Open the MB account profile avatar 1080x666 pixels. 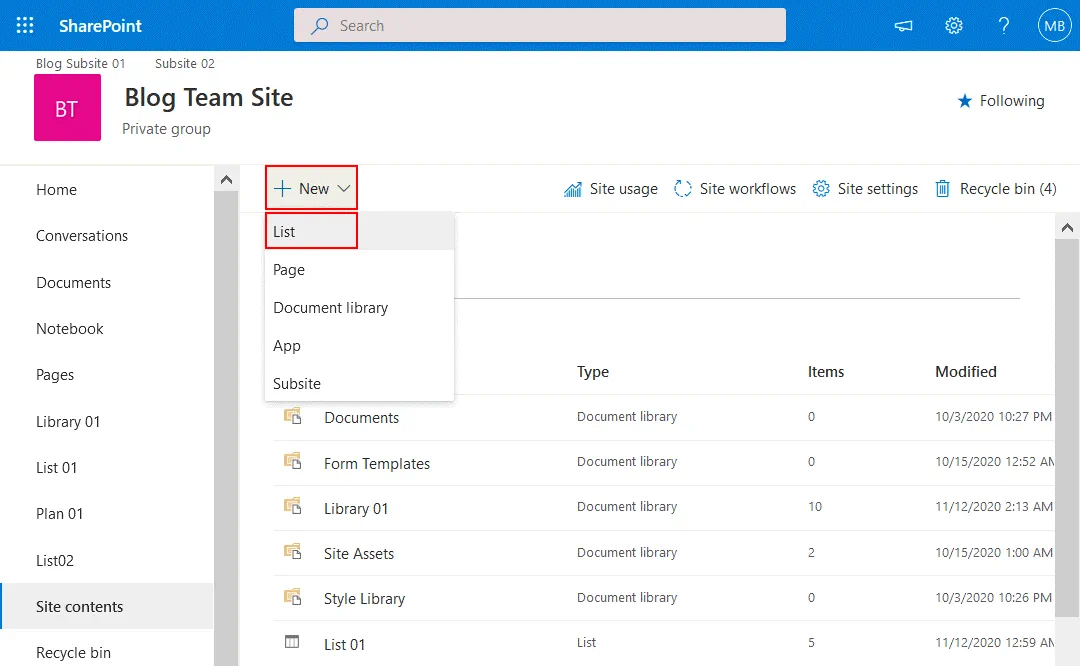1054,26
